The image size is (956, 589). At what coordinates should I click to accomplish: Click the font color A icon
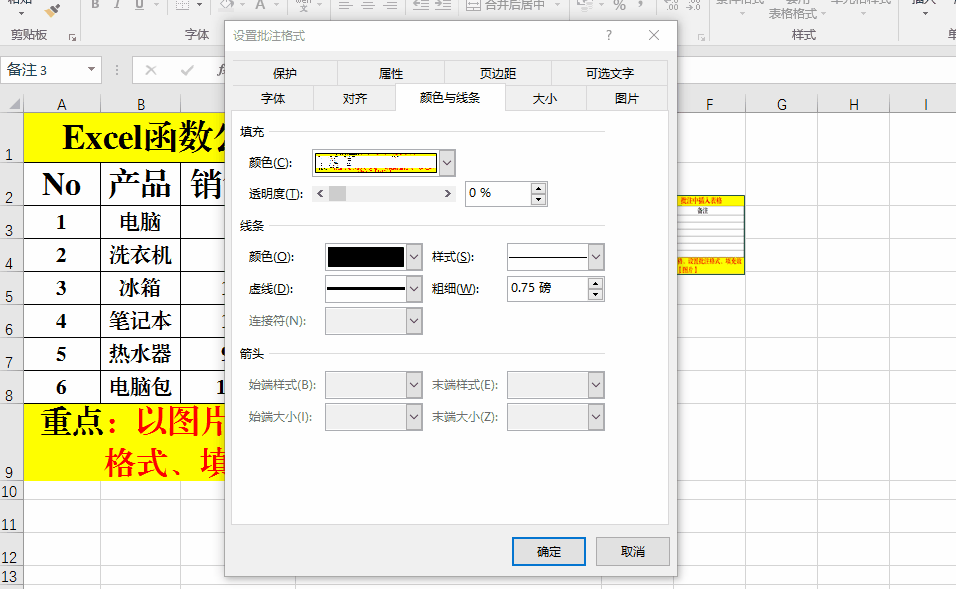(x=260, y=5)
